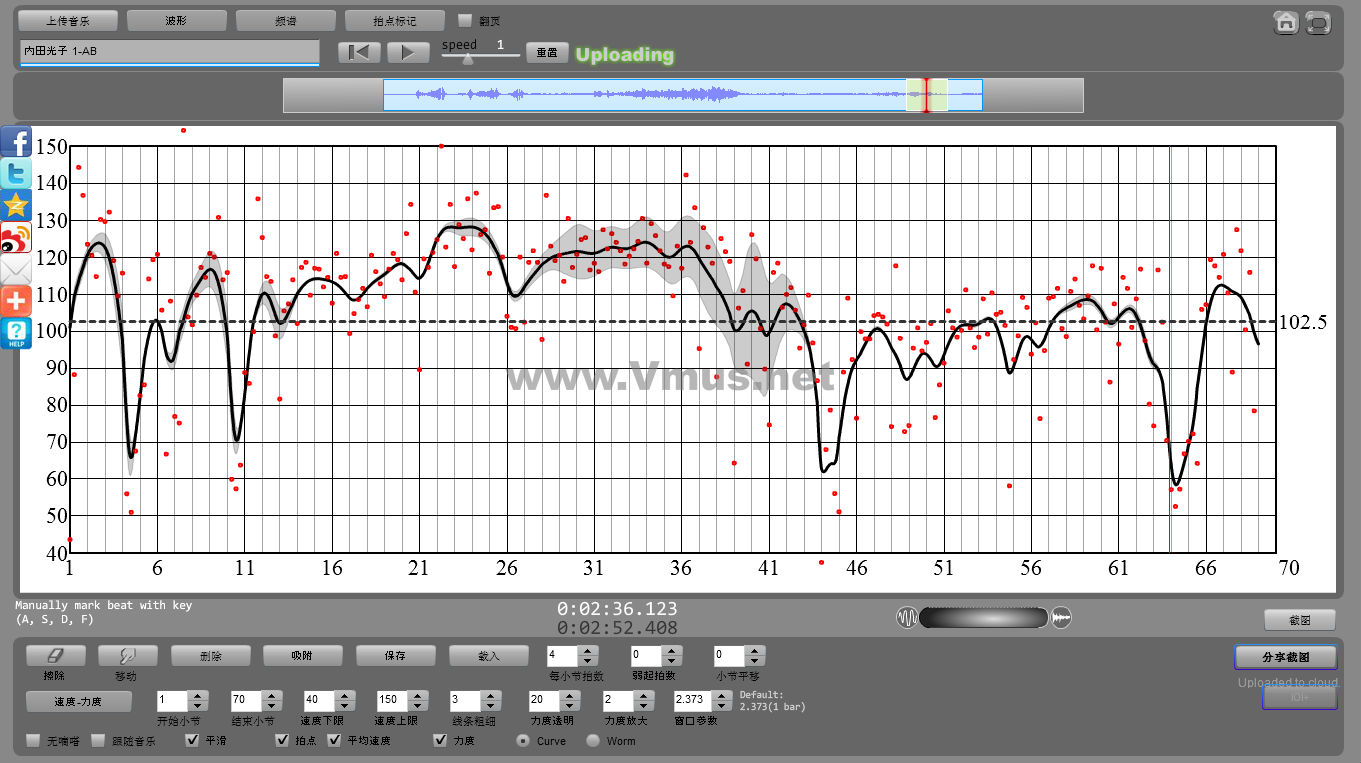The image size is (1361, 763).
Task: Open the Help question mark icon
Action: (16, 333)
